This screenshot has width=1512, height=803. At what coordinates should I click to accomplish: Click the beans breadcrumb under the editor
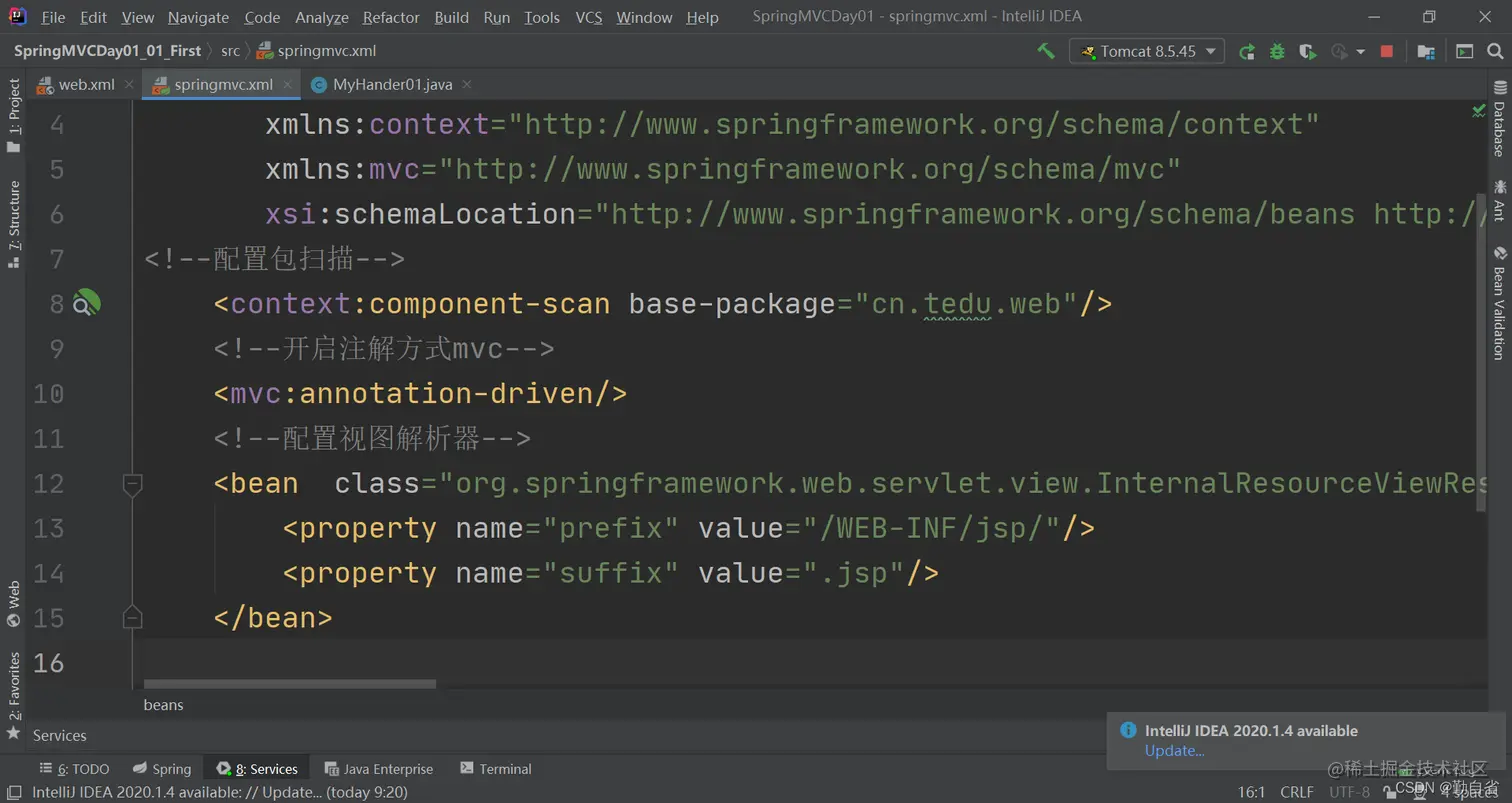[x=163, y=705]
